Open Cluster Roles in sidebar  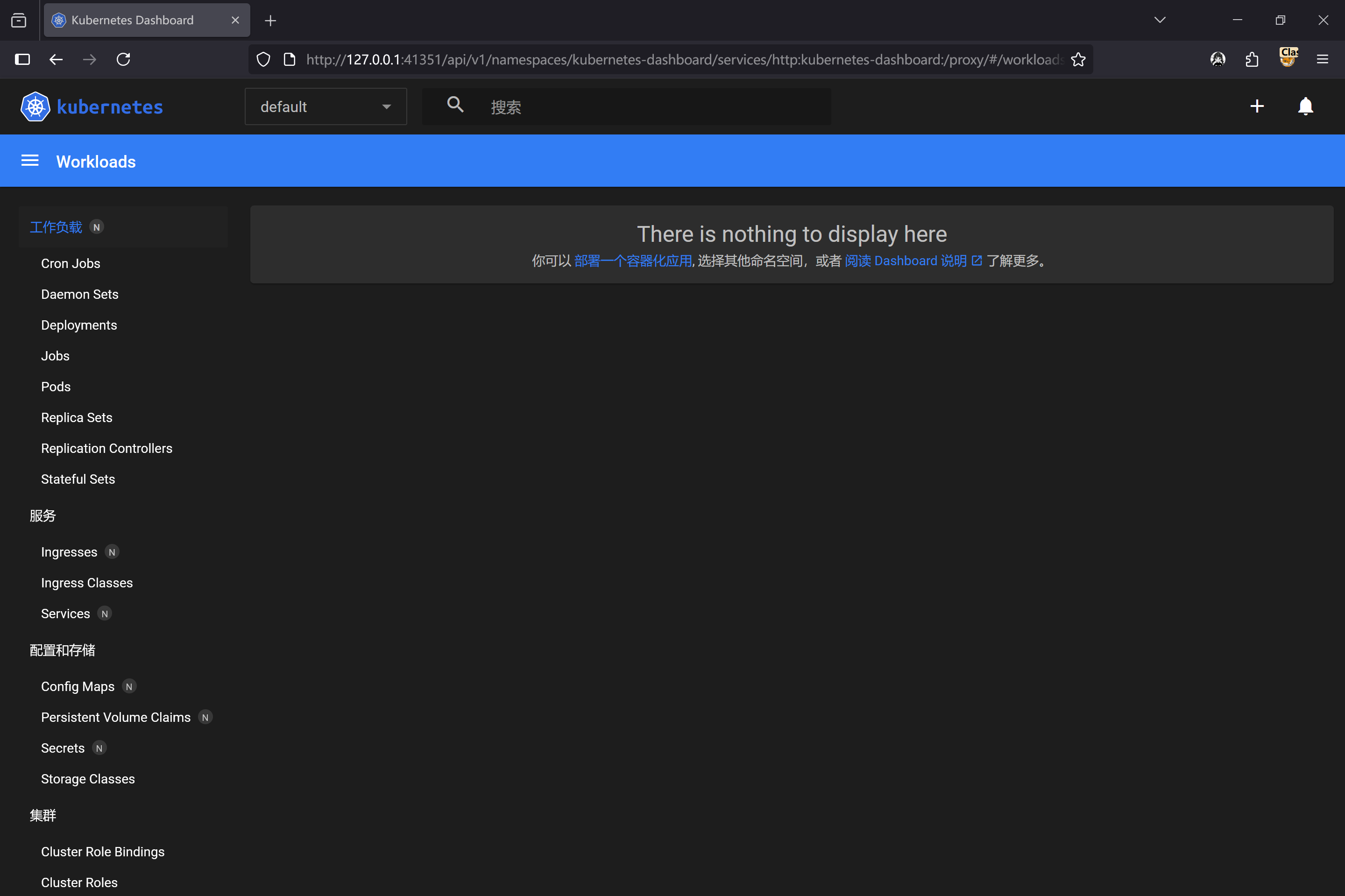coord(79,882)
